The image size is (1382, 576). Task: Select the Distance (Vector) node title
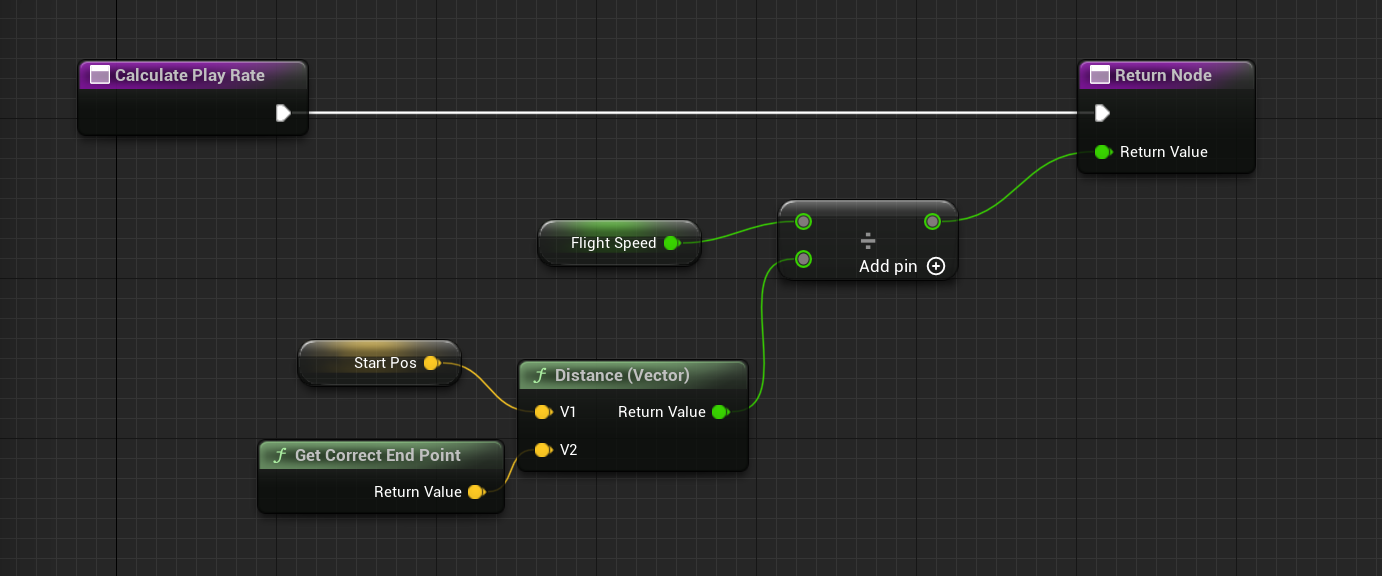pyautogui.click(x=622, y=375)
